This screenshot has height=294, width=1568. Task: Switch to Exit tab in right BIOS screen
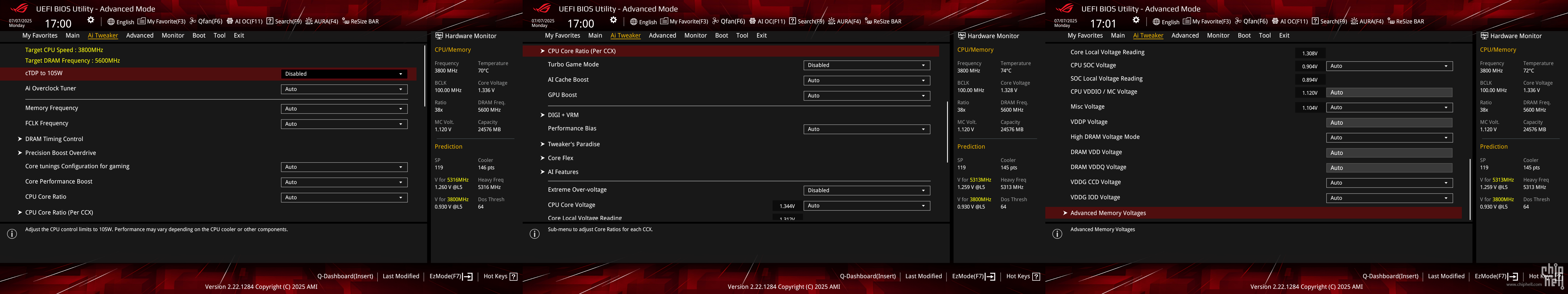click(1284, 35)
